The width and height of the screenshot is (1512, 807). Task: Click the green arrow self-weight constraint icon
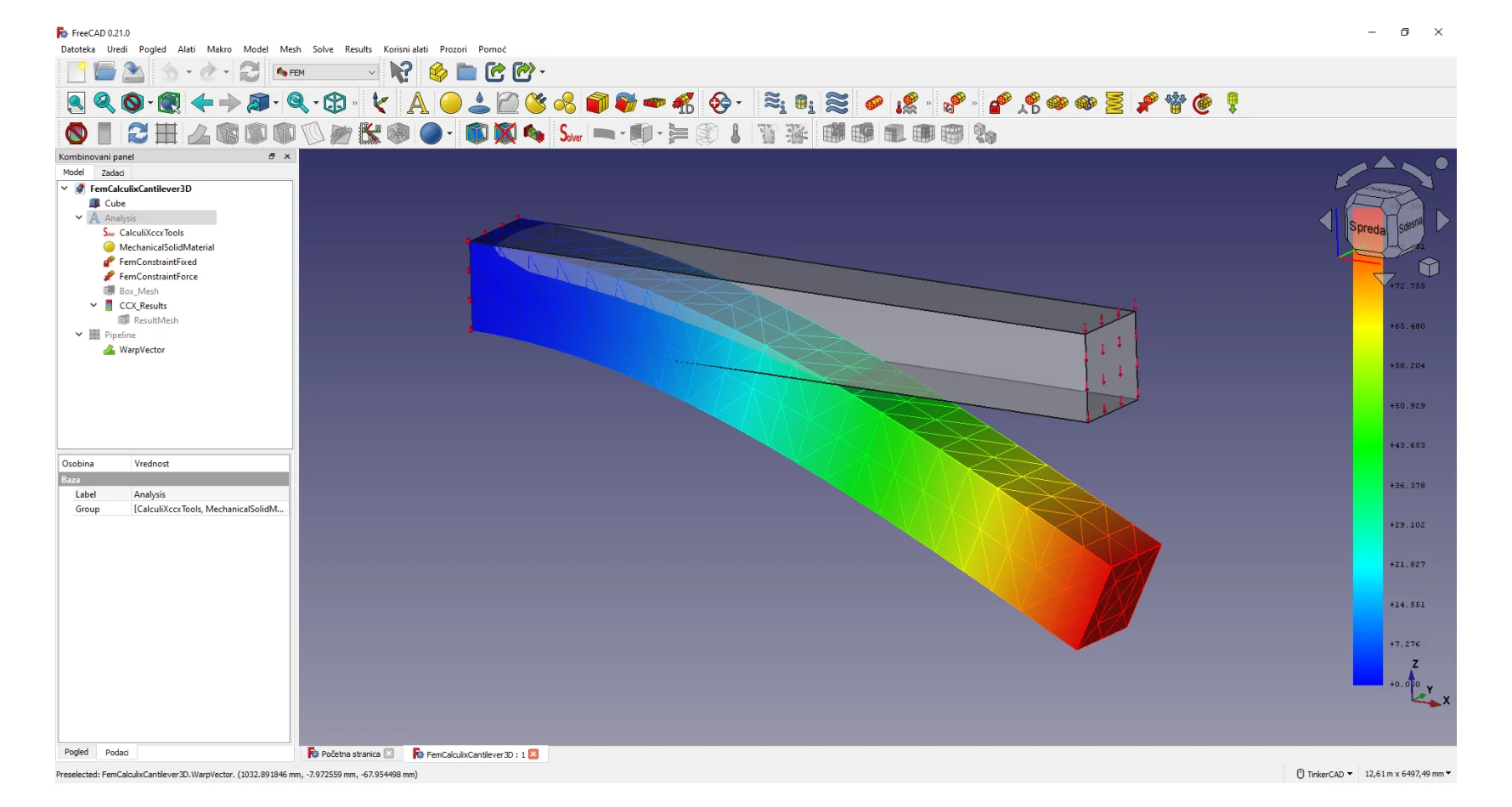click(1233, 104)
